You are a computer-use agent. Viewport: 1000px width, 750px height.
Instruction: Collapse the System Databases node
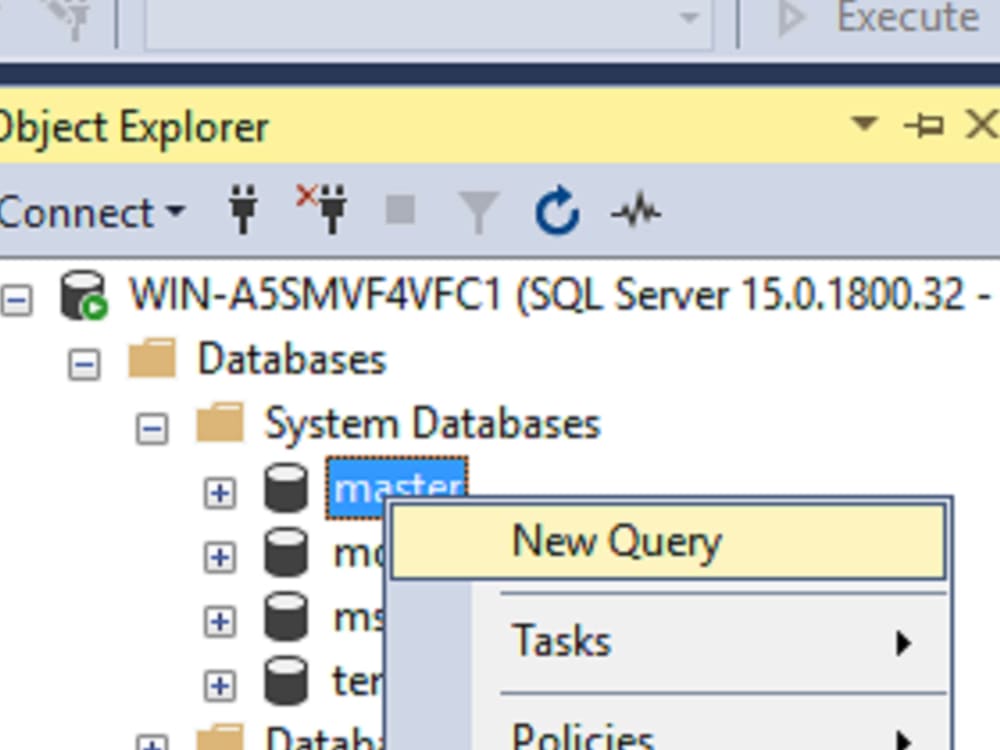coord(152,429)
